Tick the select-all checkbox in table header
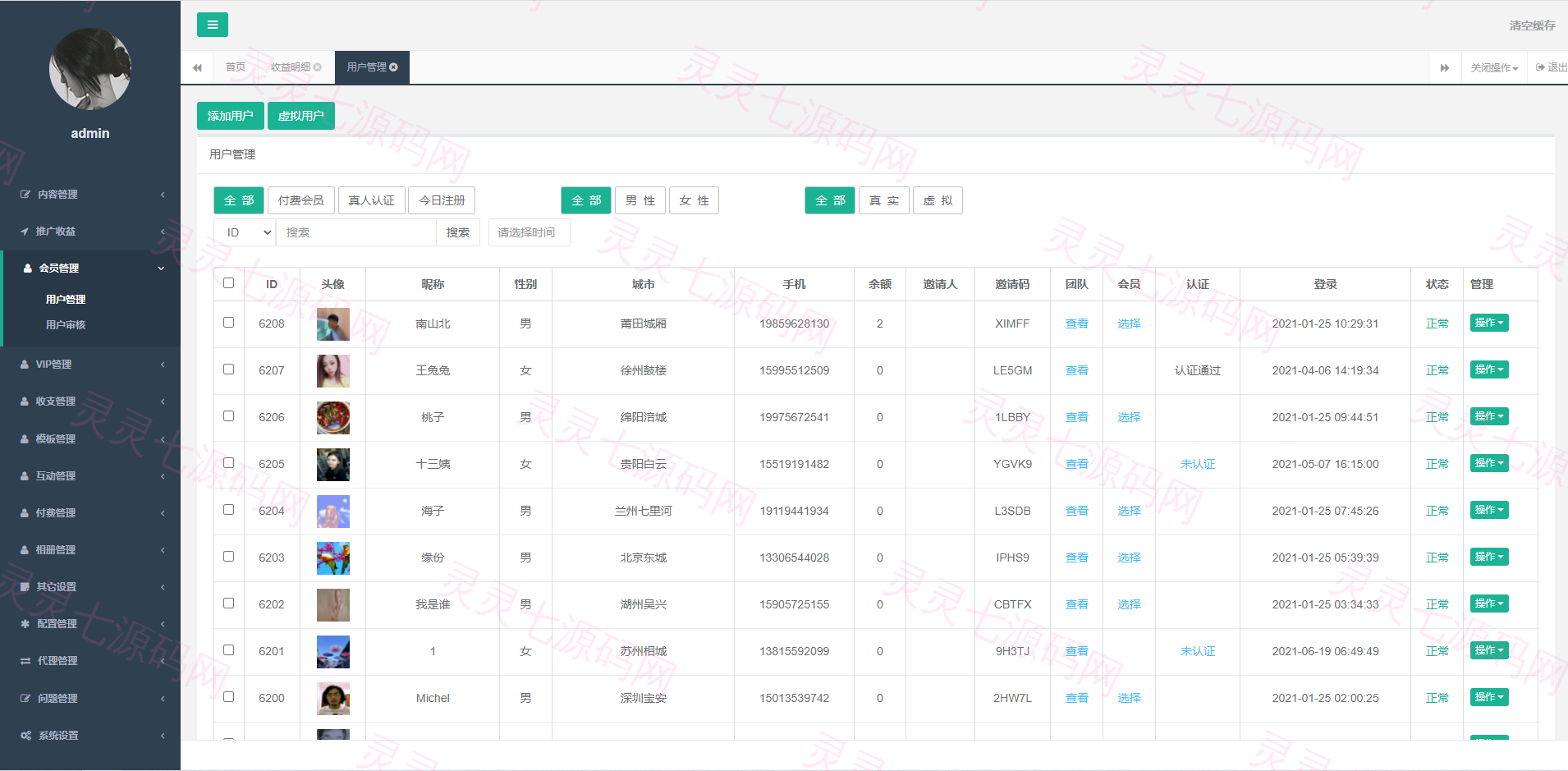Screen dimensions: 1568x771 tap(229, 283)
